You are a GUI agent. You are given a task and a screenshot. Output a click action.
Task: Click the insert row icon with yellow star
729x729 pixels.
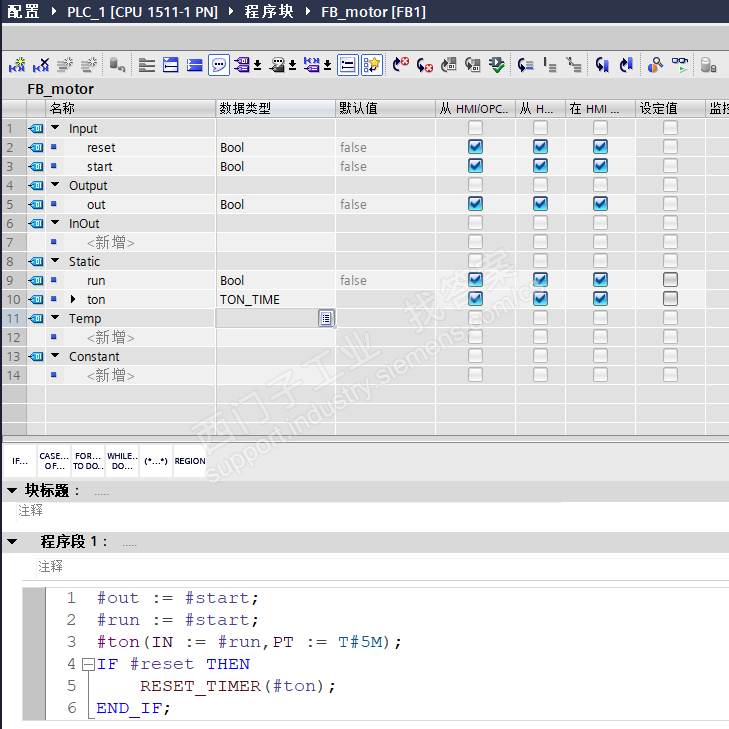tap(17, 65)
